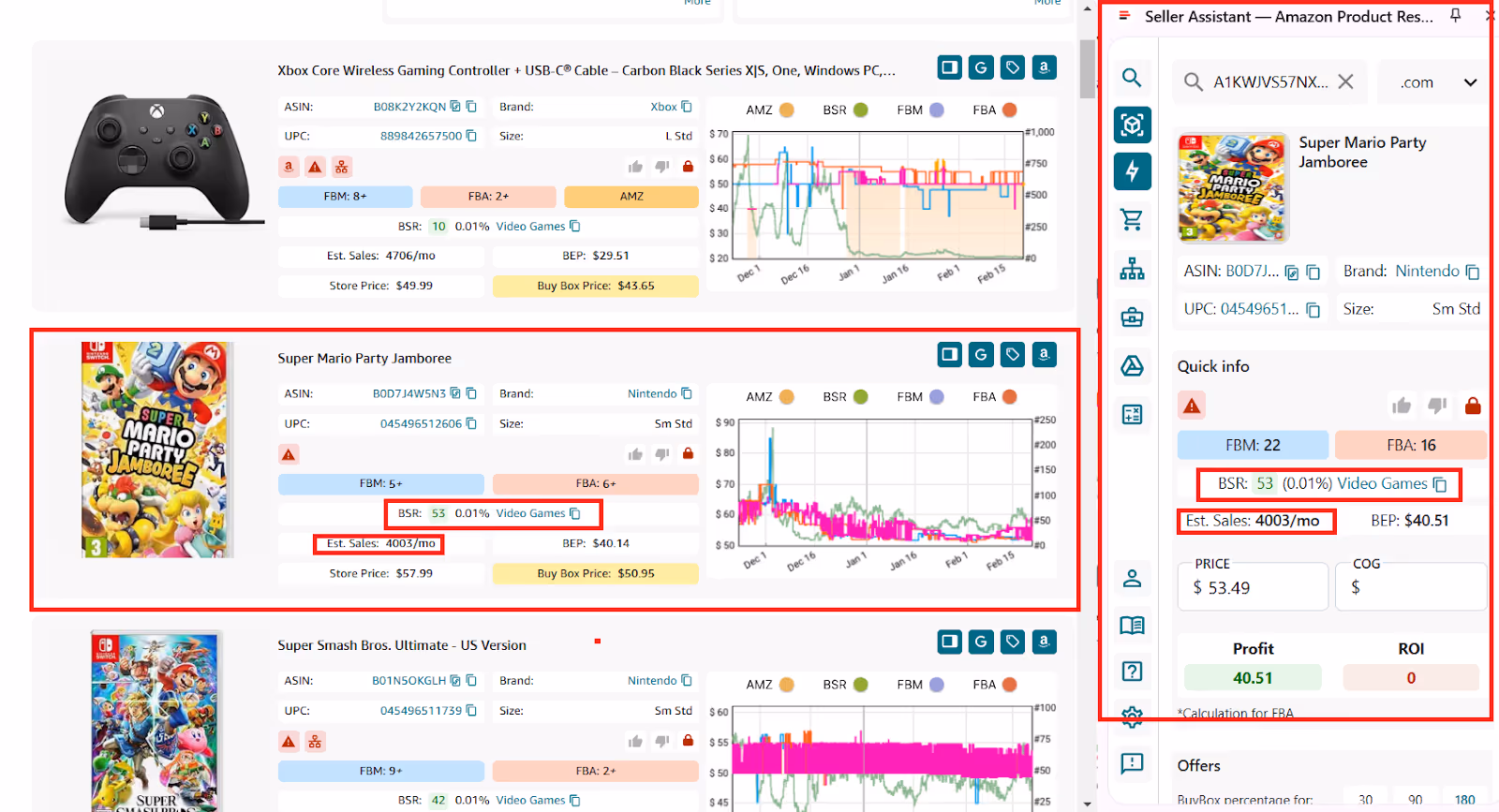Open side panel button for Xbox controller
The image size is (1499, 812).
coord(950,67)
